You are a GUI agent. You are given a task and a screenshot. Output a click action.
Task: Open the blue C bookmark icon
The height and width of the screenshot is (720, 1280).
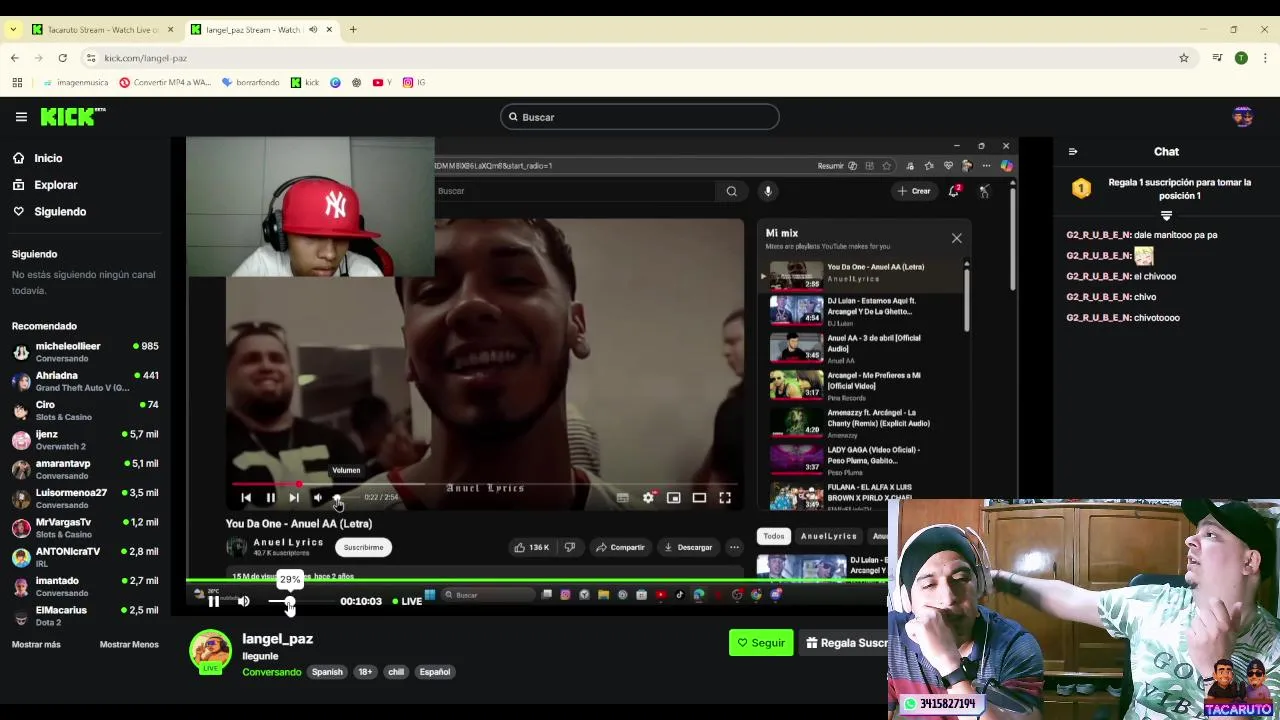point(335,82)
